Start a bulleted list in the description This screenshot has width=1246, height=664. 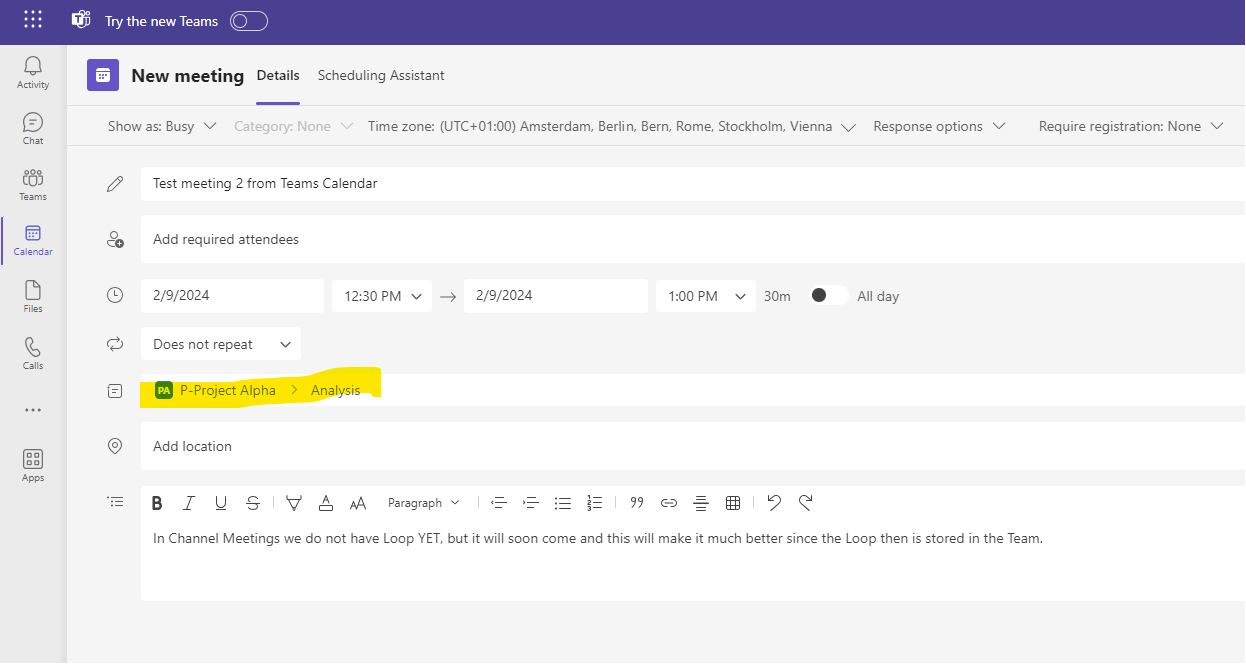pos(563,502)
